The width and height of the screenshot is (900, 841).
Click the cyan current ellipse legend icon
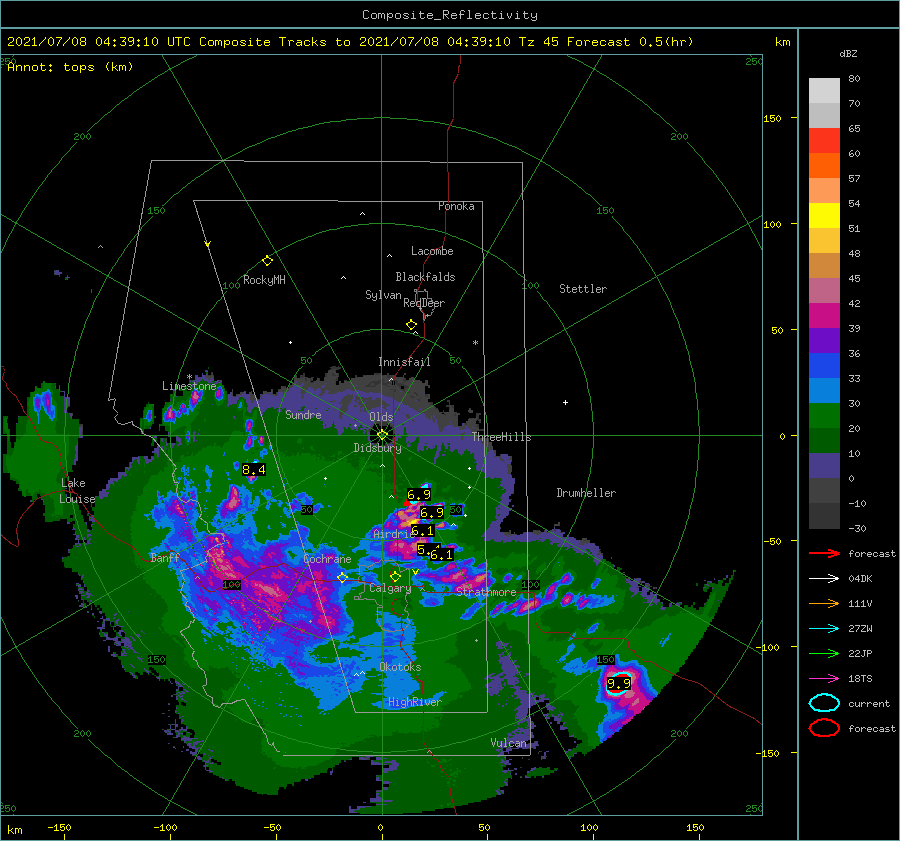(824, 703)
